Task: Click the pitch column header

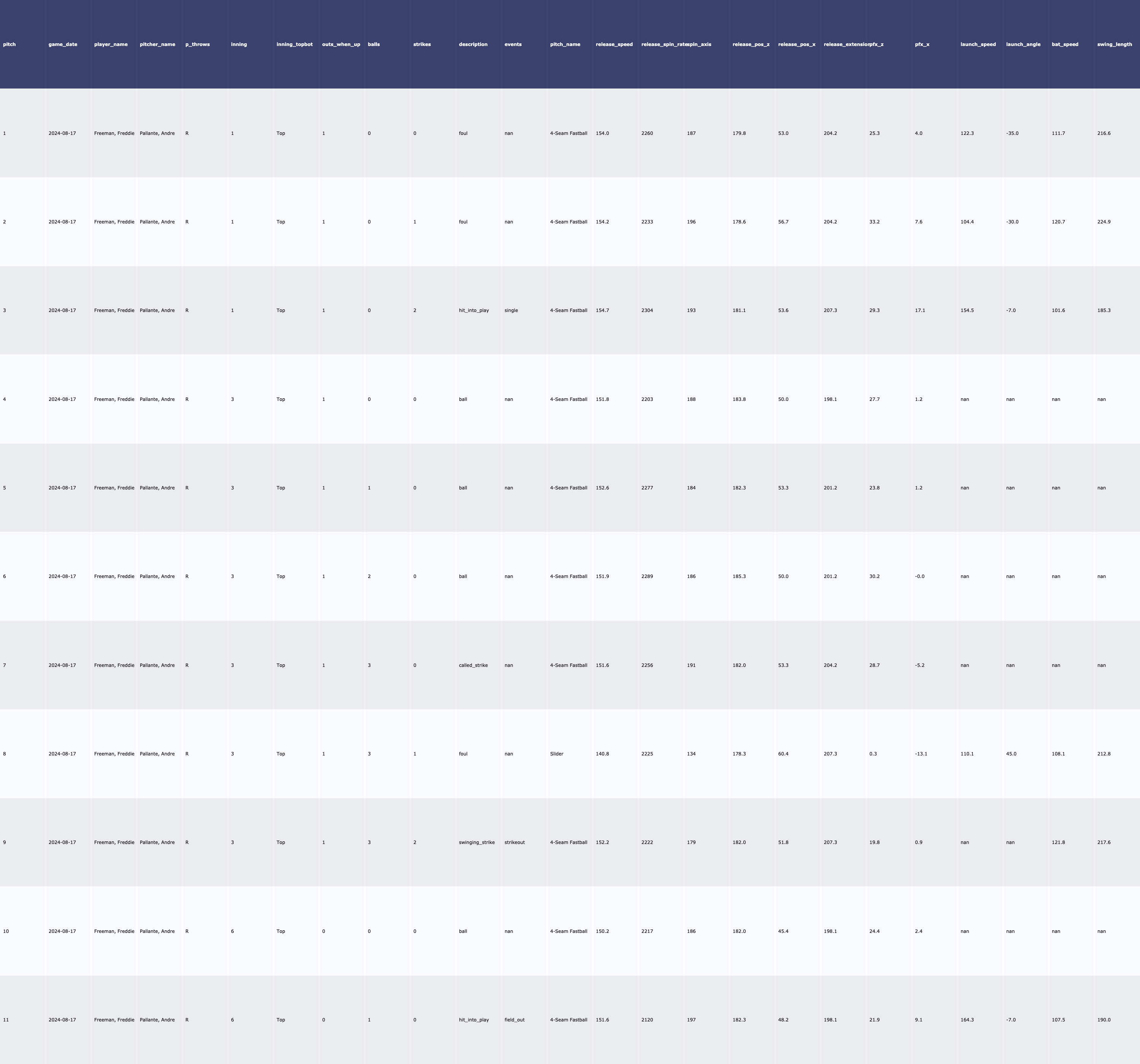Action: click(x=9, y=44)
